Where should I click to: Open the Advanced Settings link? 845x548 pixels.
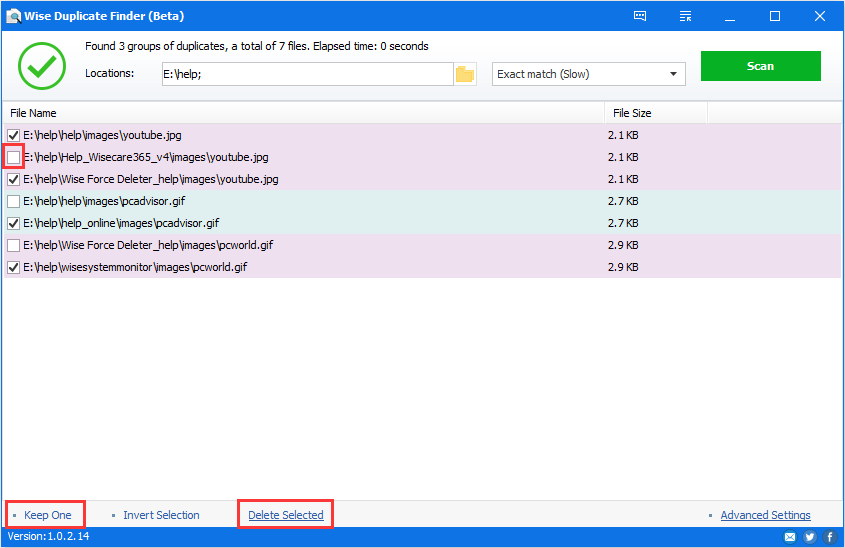pos(765,515)
